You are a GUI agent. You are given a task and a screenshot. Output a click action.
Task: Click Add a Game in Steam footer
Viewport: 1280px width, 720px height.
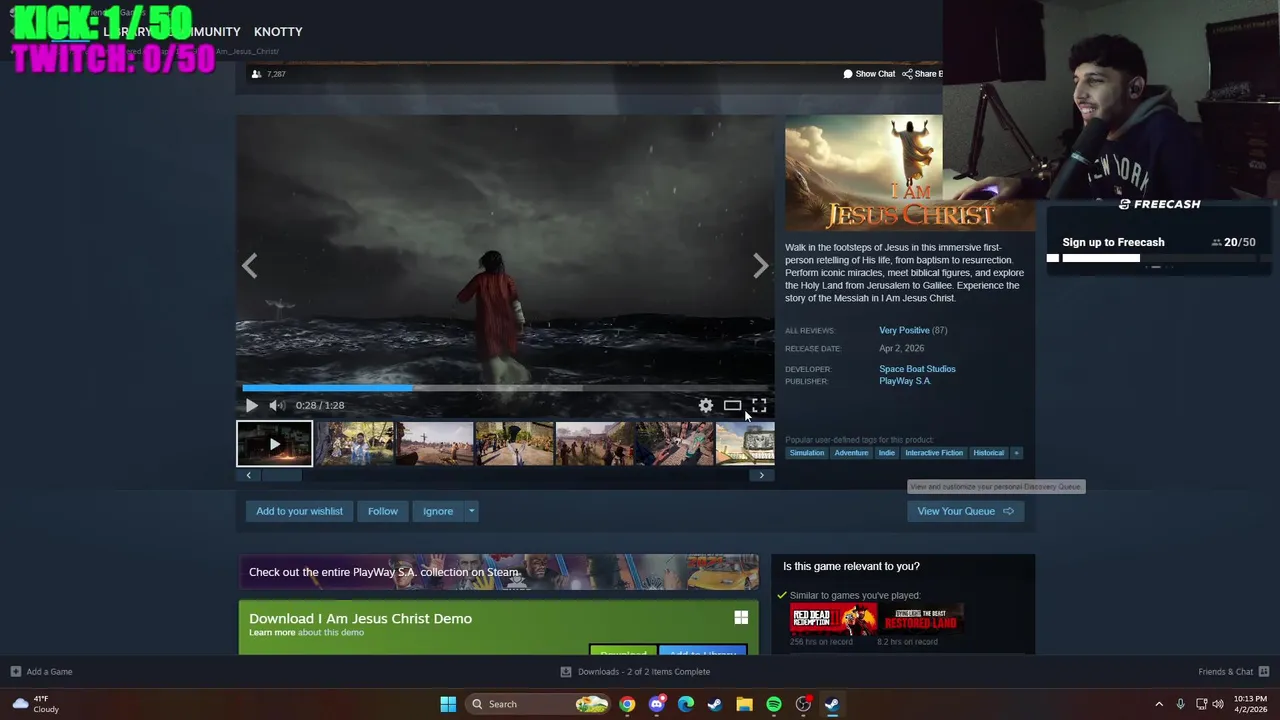[x=41, y=672]
